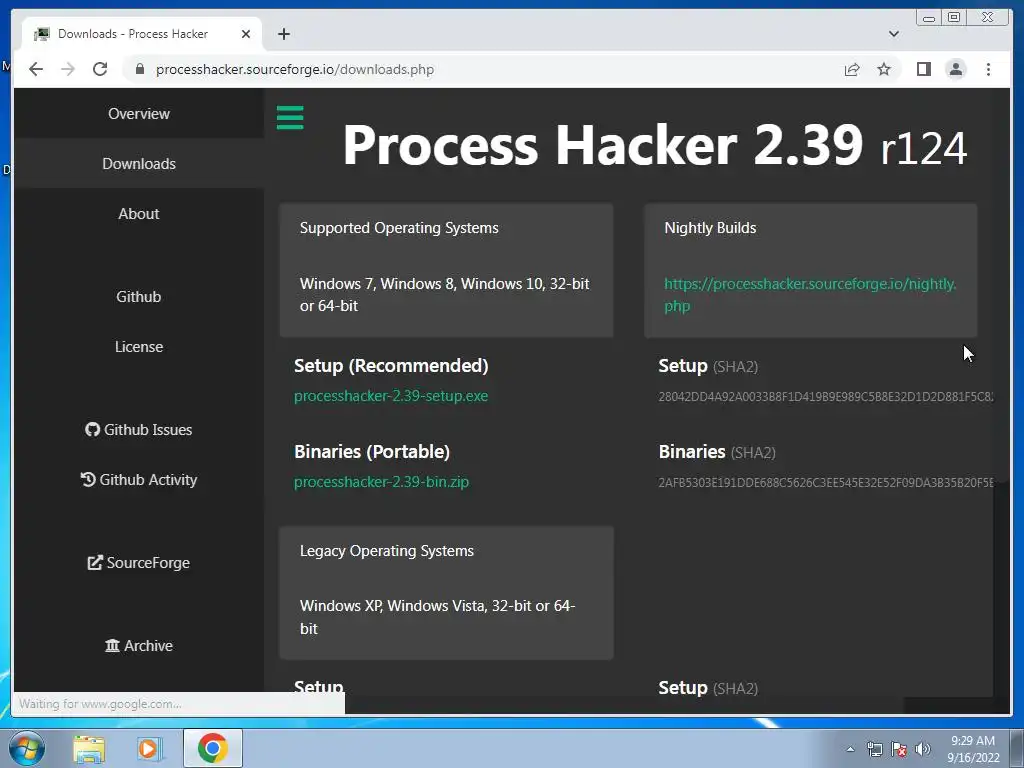Viewport: 1024px width, 768px height.
Task: Close the Downloads - Process Hacker tab
Action: tap(246, 34)
